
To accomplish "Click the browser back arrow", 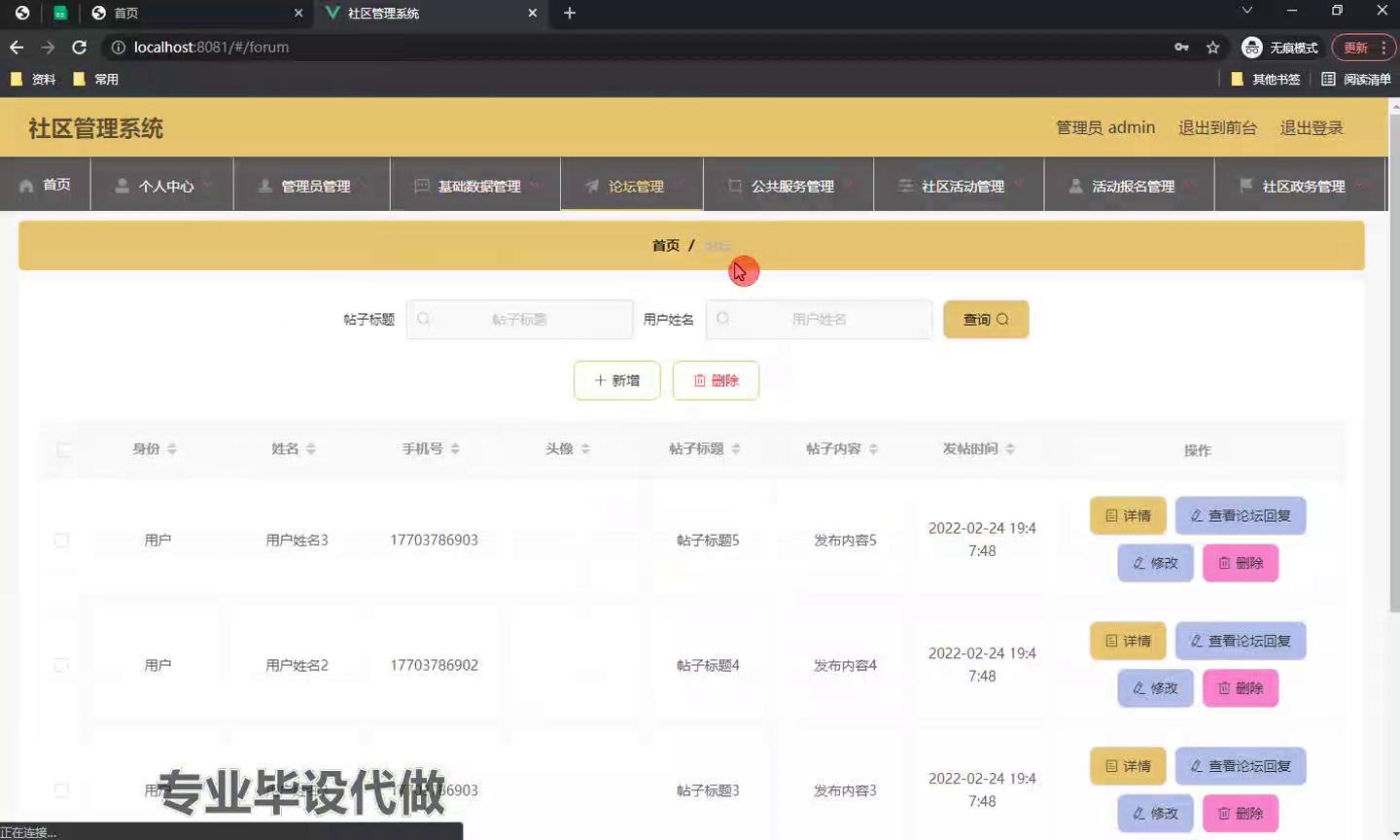I will point(17,47).
